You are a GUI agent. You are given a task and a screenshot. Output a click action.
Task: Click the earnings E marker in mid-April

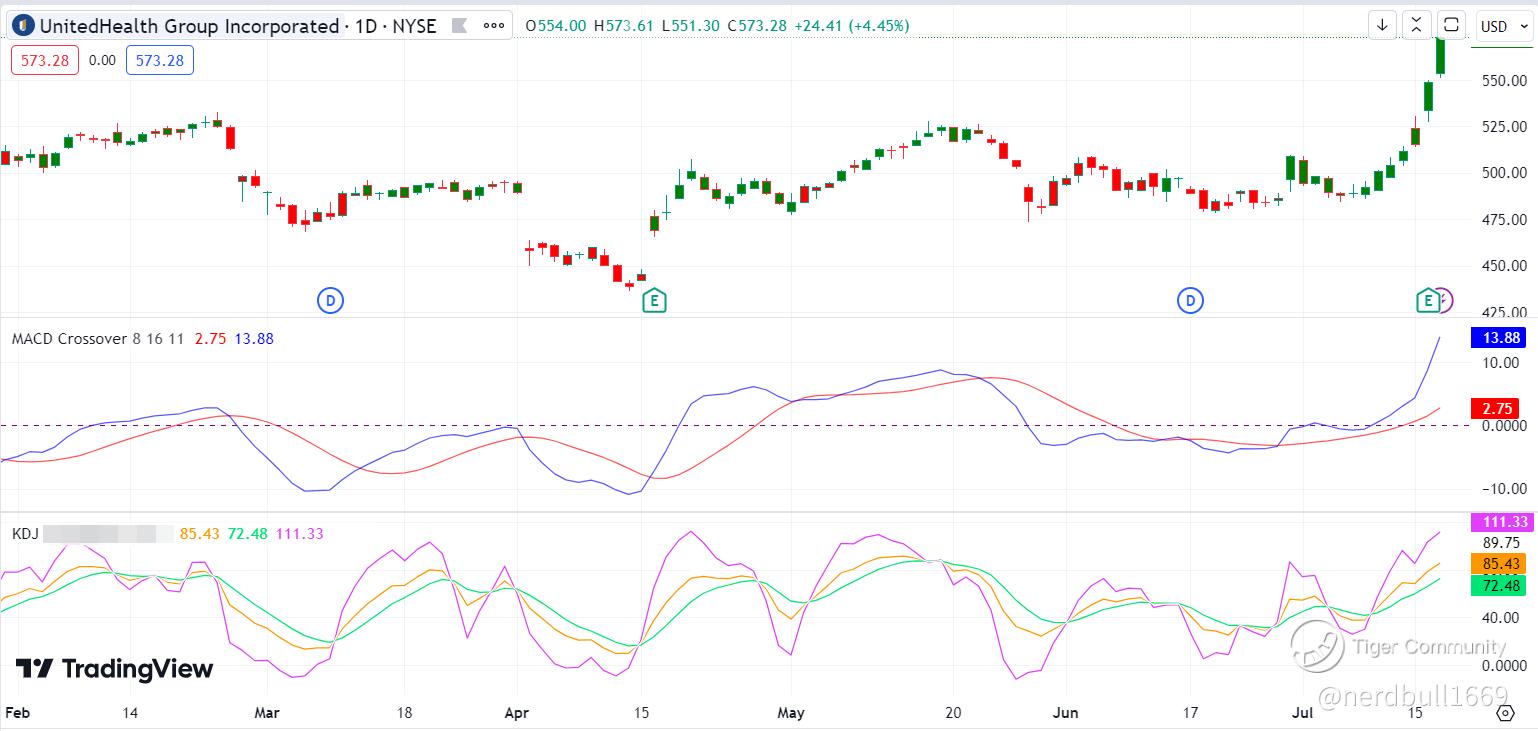654,299
